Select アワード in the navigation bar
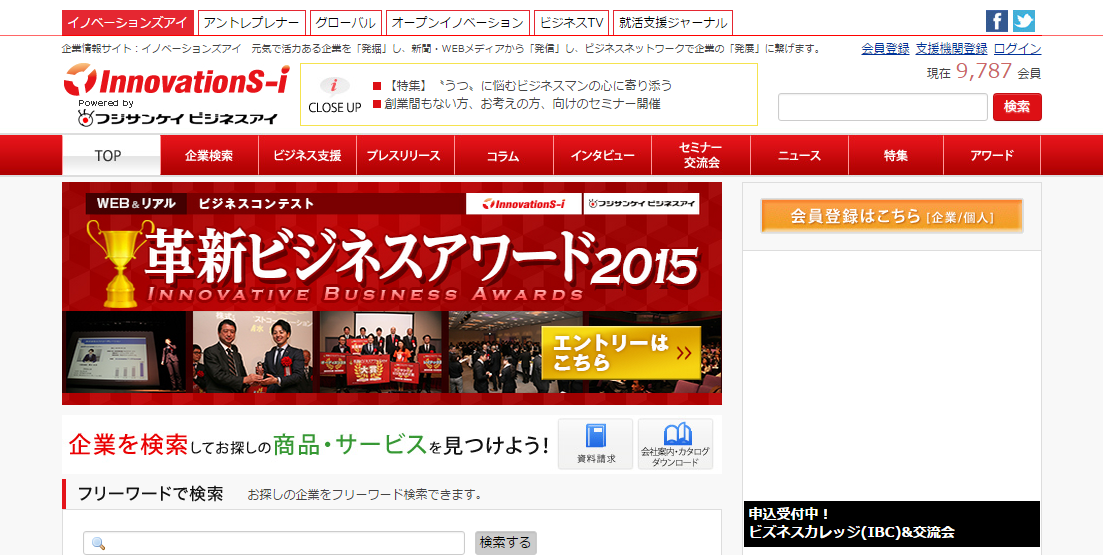The image size is (1103, 555). [x=992, y=155]
